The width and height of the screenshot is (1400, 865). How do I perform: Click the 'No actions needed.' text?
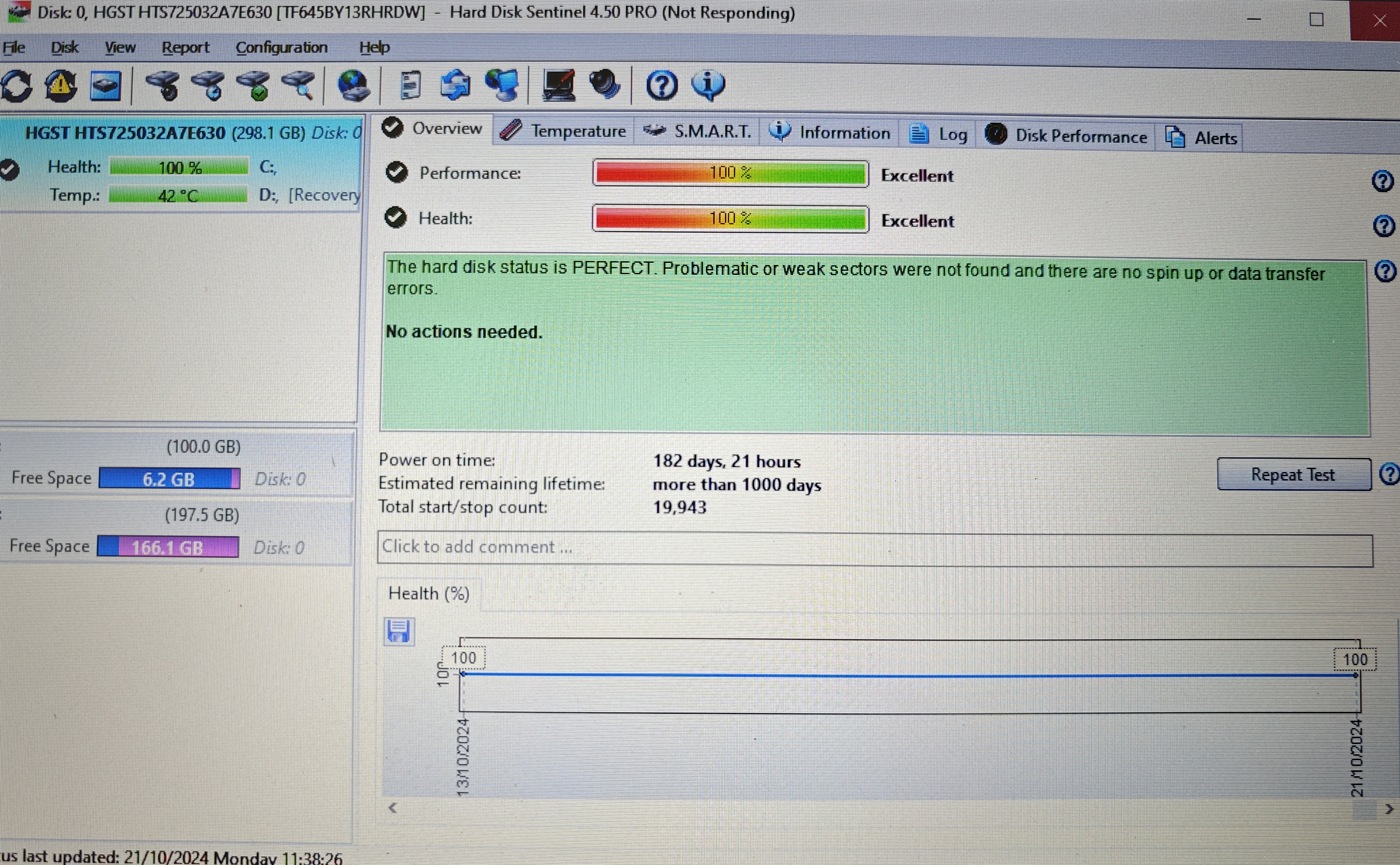pyautogui.click(x=464, y=331)
